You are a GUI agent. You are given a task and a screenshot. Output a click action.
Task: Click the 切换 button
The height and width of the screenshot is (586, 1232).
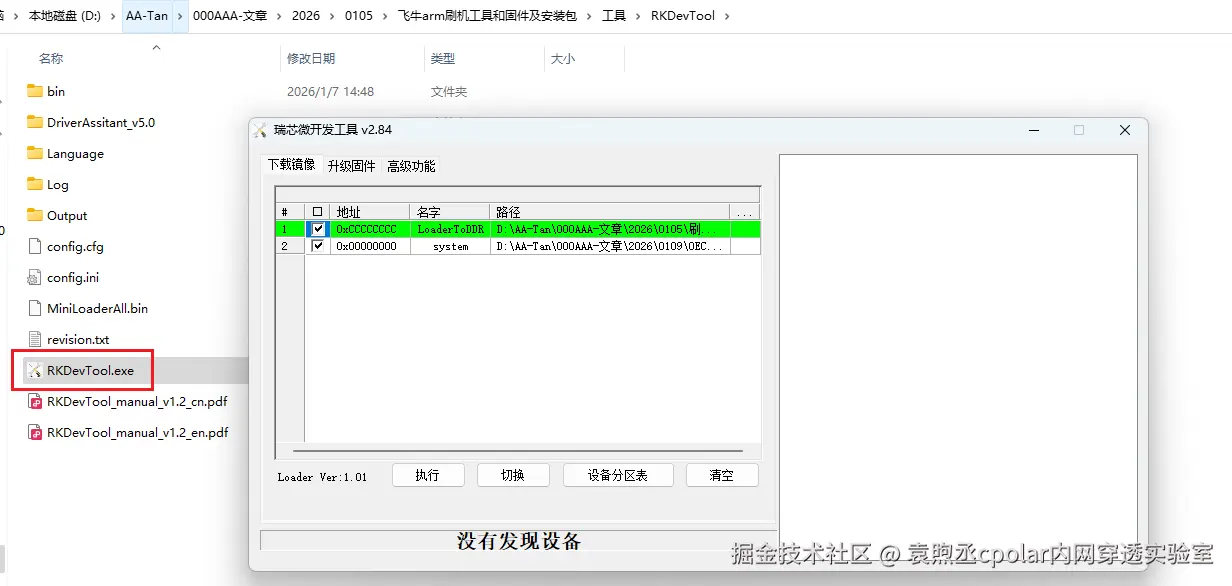click(x=513, y=475)
